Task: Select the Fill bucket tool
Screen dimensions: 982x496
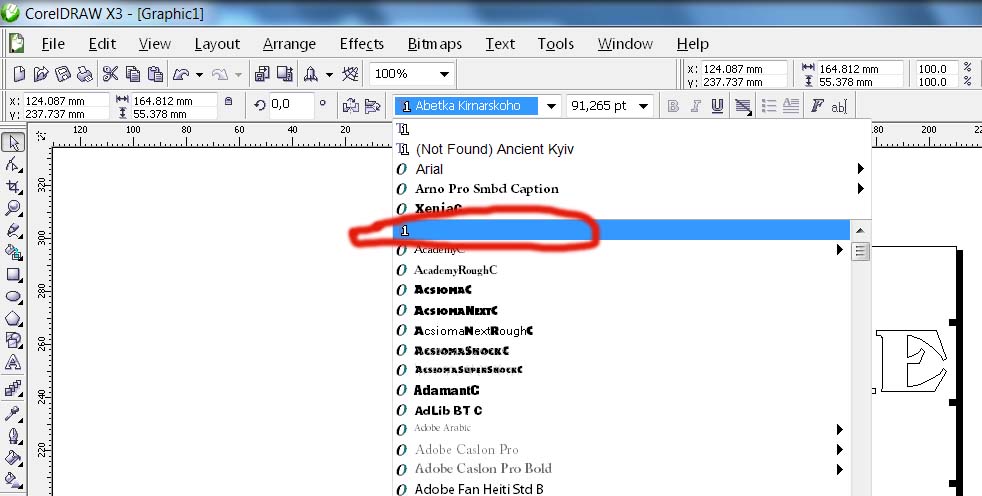Action: pyautogui.click(x=13, y=458)
